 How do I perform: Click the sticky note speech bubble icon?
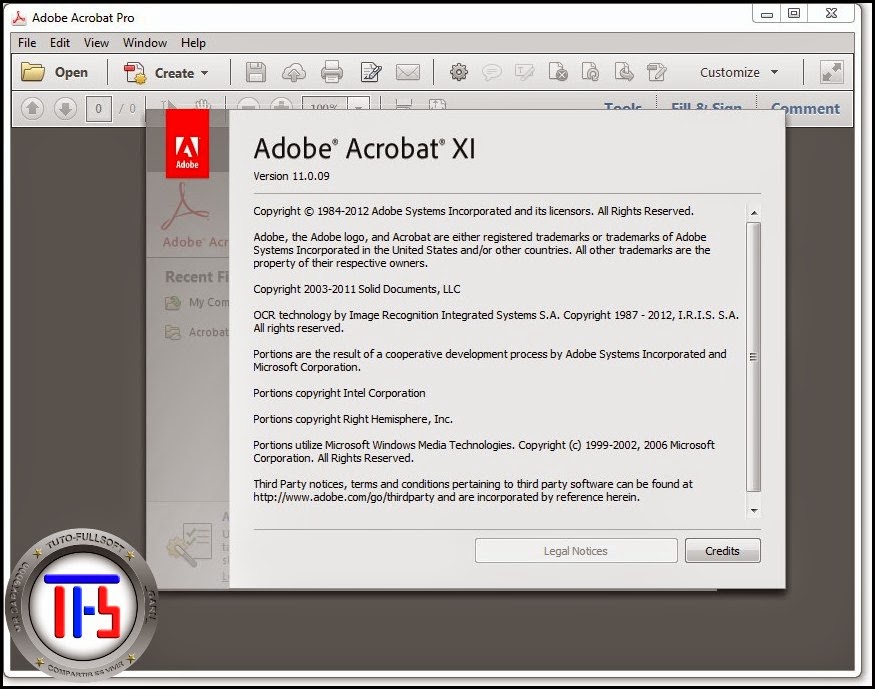click(492, 72)
